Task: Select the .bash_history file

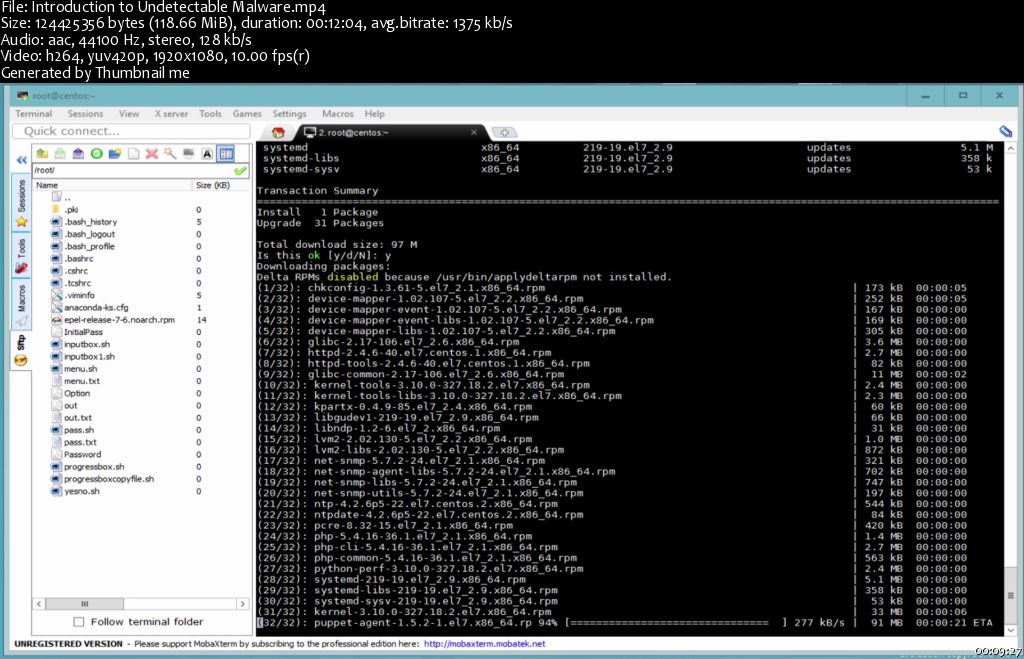Action: click(x=84, y=222)
